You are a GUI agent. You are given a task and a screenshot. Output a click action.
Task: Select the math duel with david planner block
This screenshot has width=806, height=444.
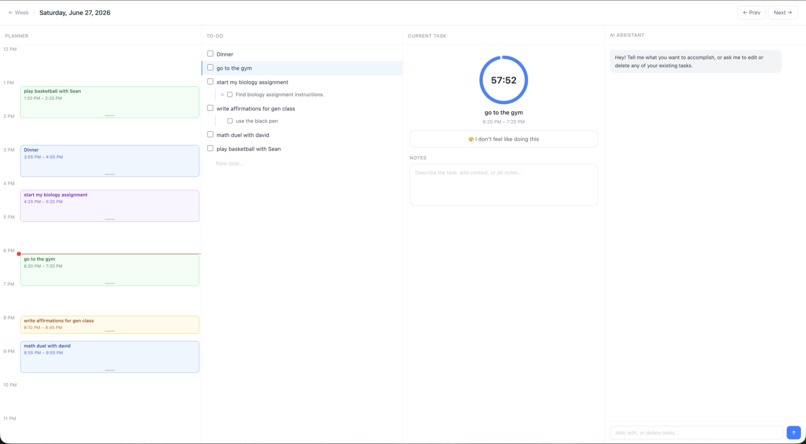[x=109, y=357]
